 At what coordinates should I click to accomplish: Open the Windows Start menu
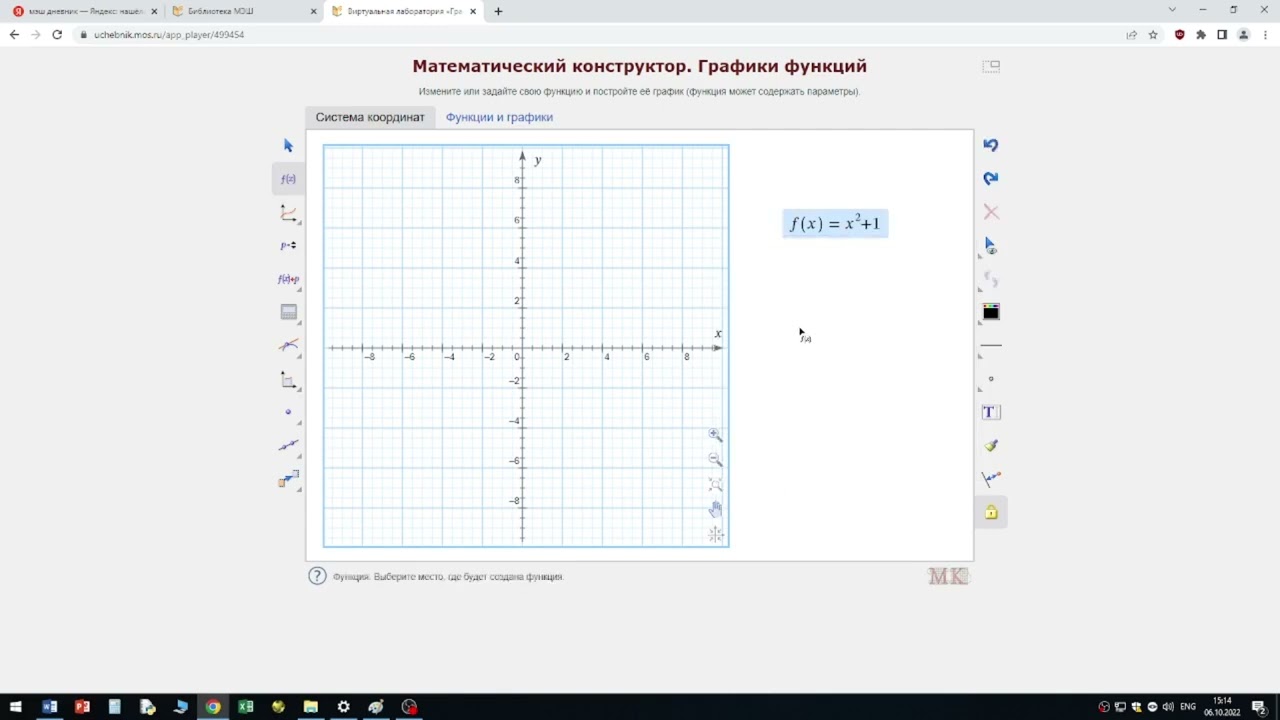coord(16,707)
